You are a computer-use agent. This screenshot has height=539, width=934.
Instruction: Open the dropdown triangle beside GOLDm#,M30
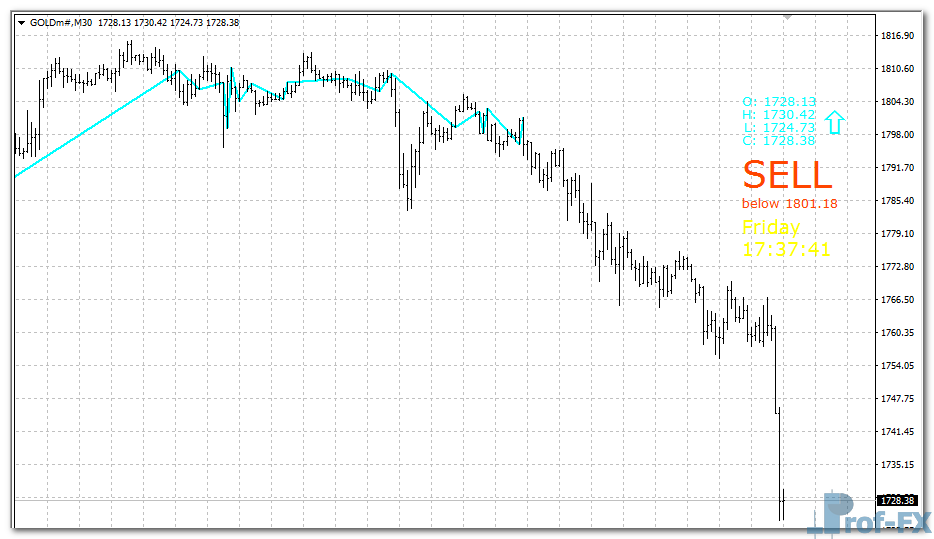tap(22, 21)
